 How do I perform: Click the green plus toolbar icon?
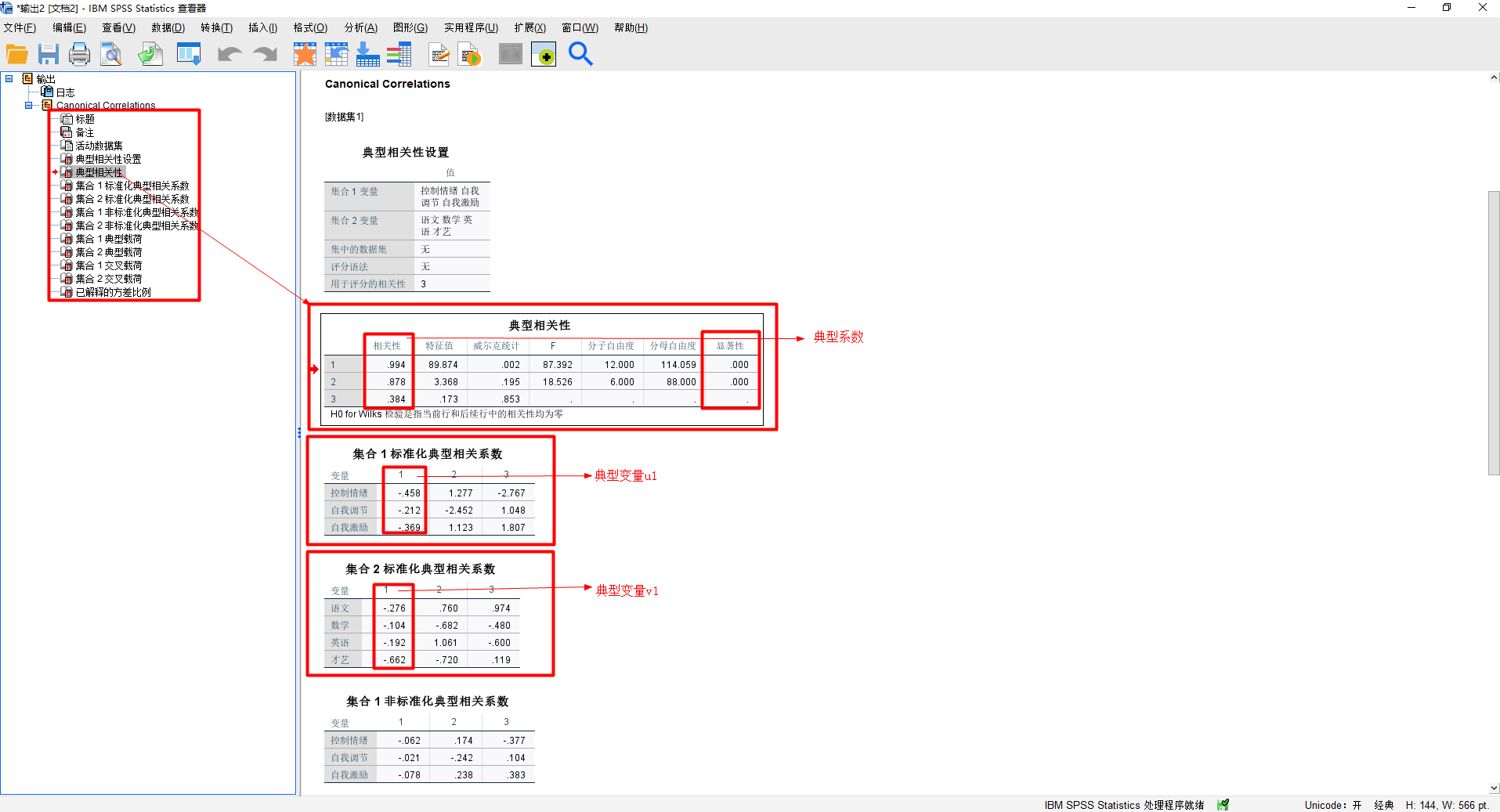click(x=544, y=54)
